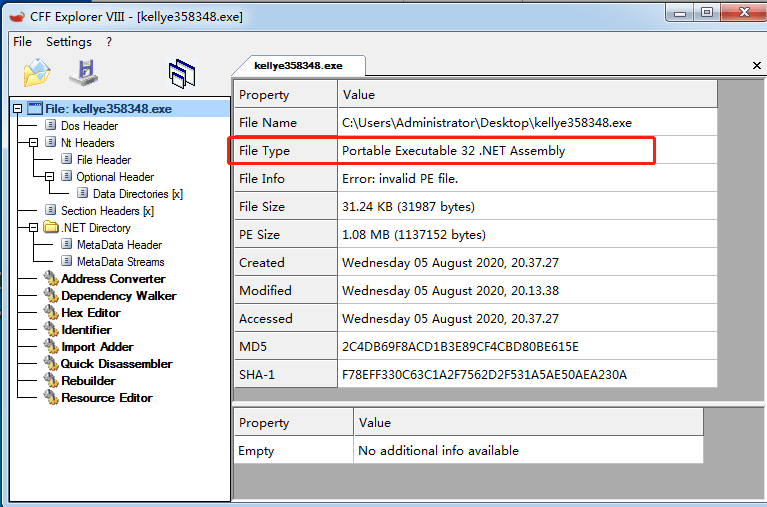The image size is (767, 507).
Task: Click the Nt Headers page icon
Action: click(x=50, y=142)
